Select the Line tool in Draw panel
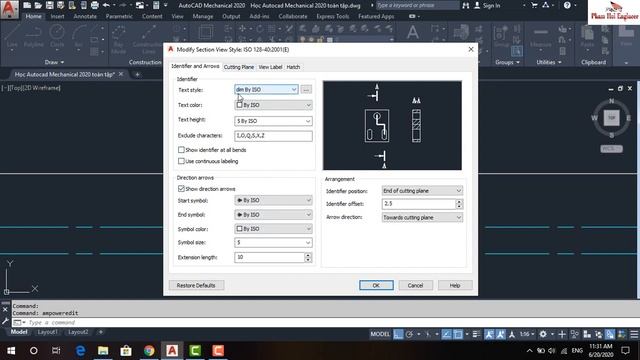Screen dimensions: 640x360 coord(12,37)
